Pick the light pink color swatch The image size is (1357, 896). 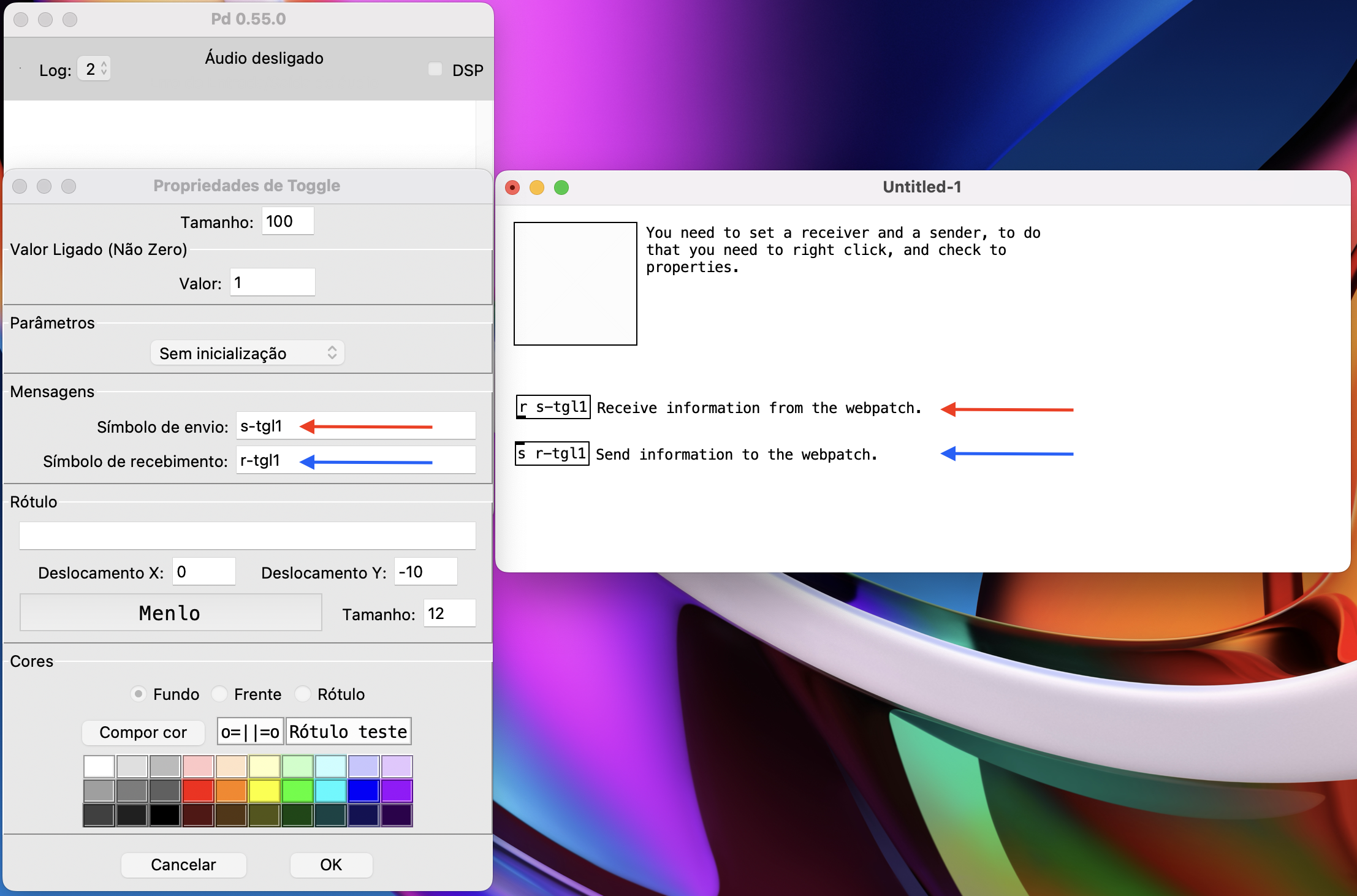(198, 767)
